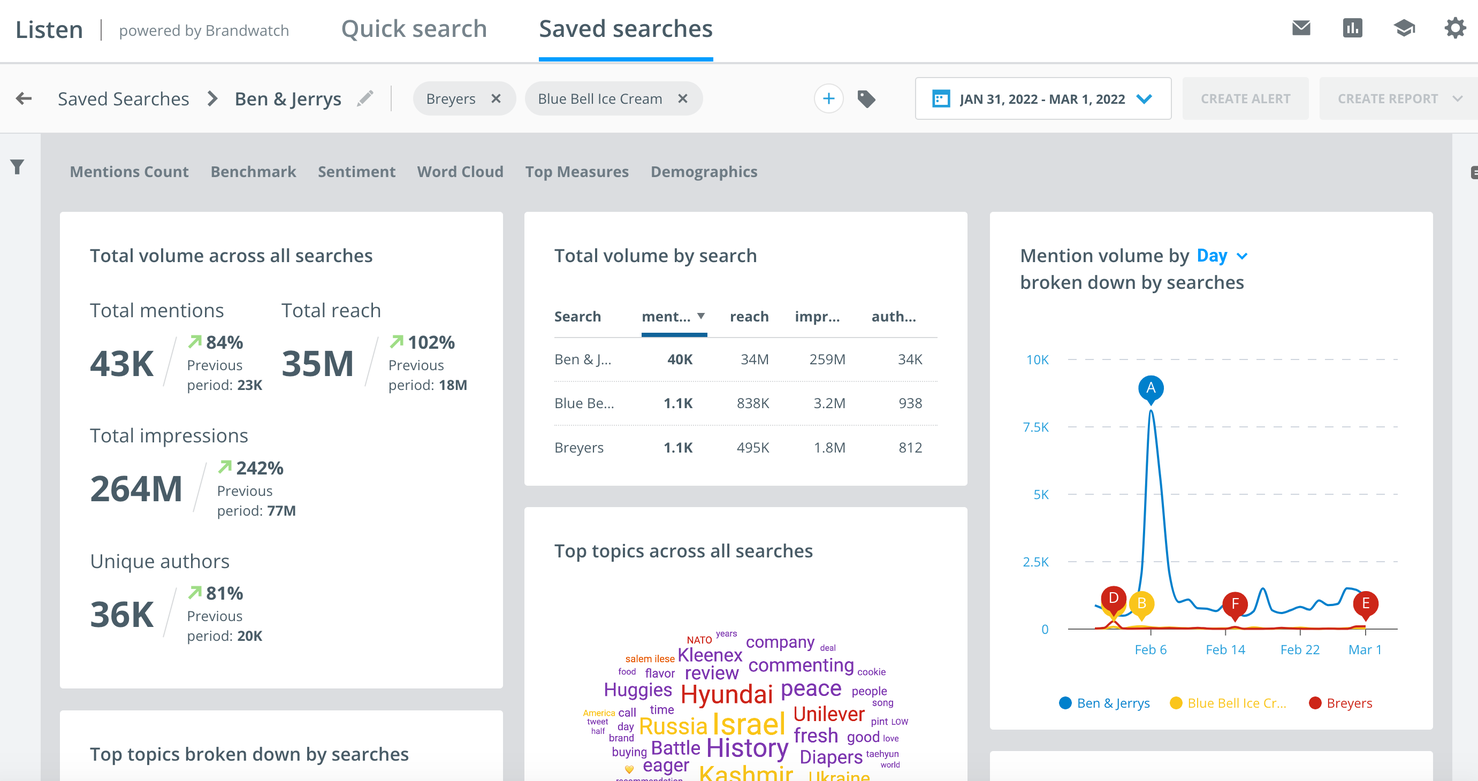Sort table by authors column
The height and width of the screenshot is (781, 1478).
894,316
